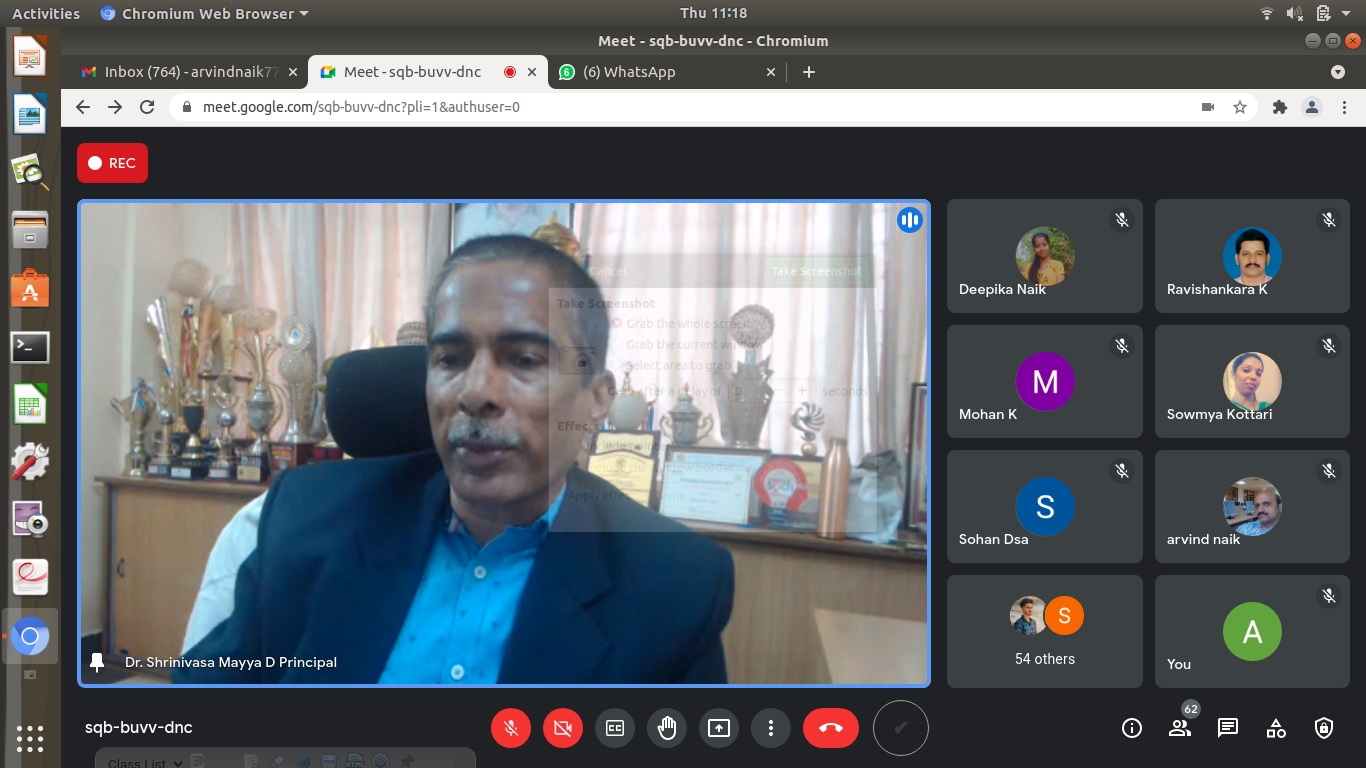Click the present screen icon
Viewport: 1366px width, 768px height.
[719, 728]
